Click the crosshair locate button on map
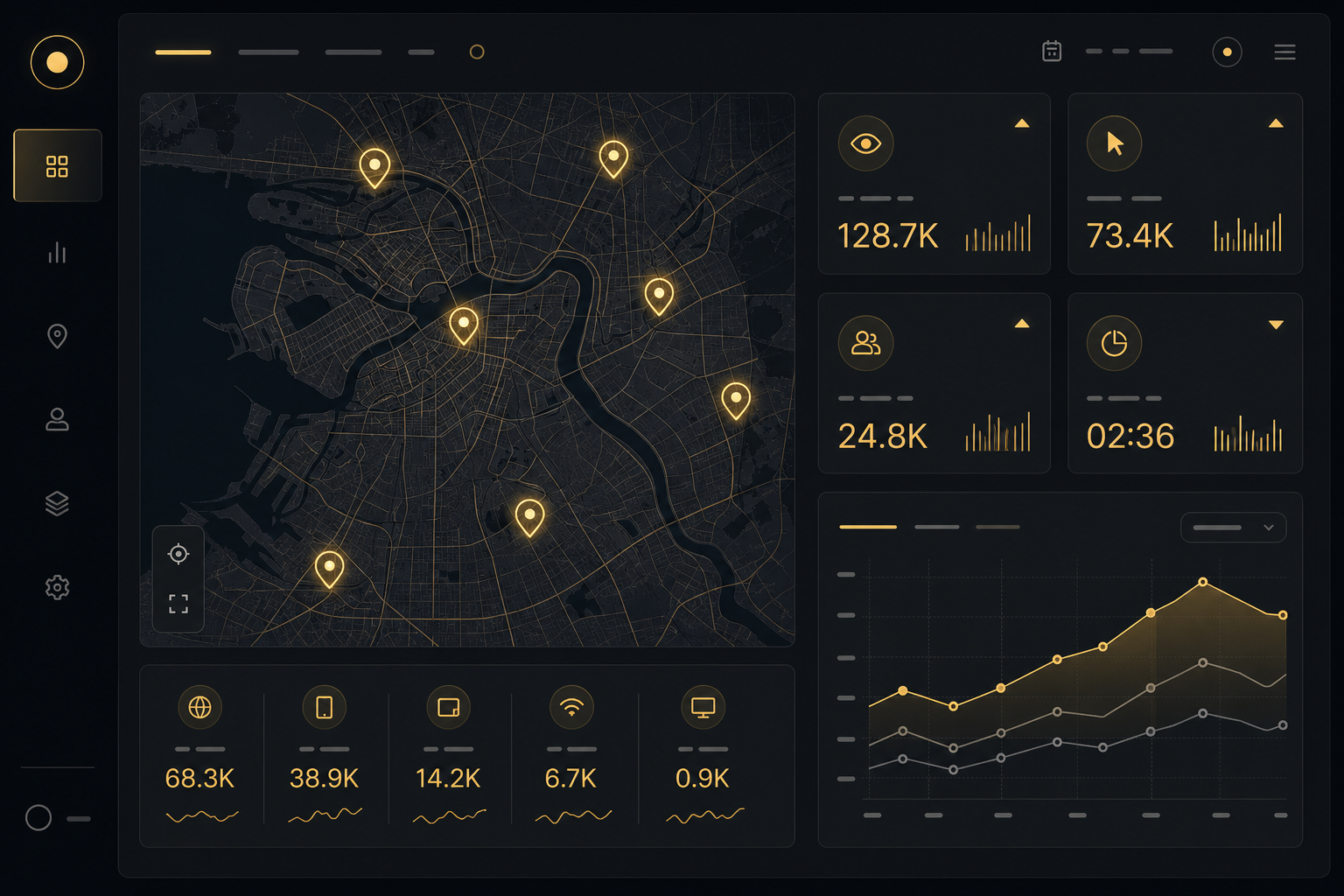The width and height of the screenshot is (1344, 896). coord(178,554)
